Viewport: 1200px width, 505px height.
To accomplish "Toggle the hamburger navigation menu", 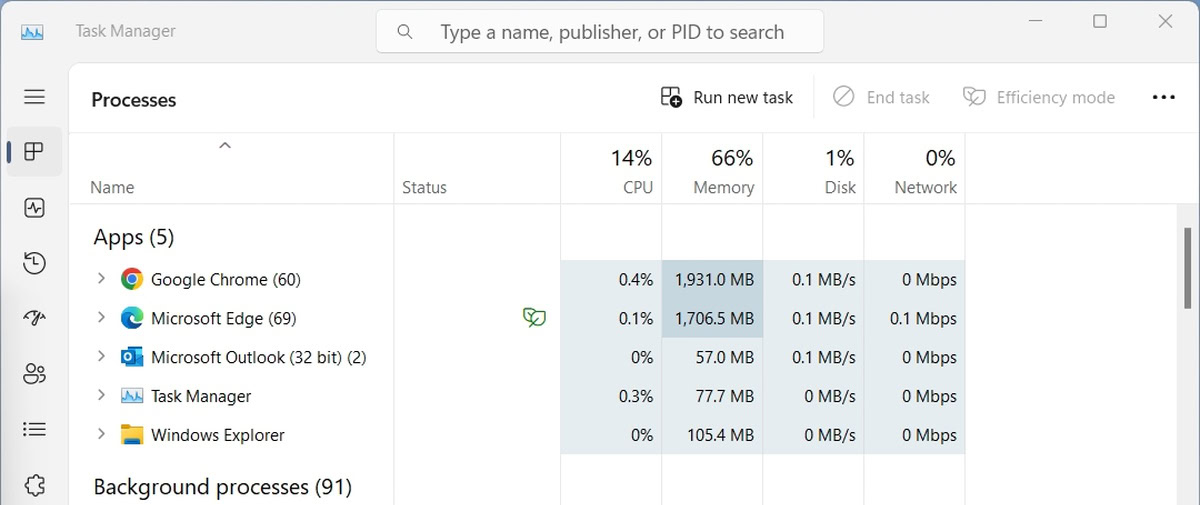I will coord(34,97).
